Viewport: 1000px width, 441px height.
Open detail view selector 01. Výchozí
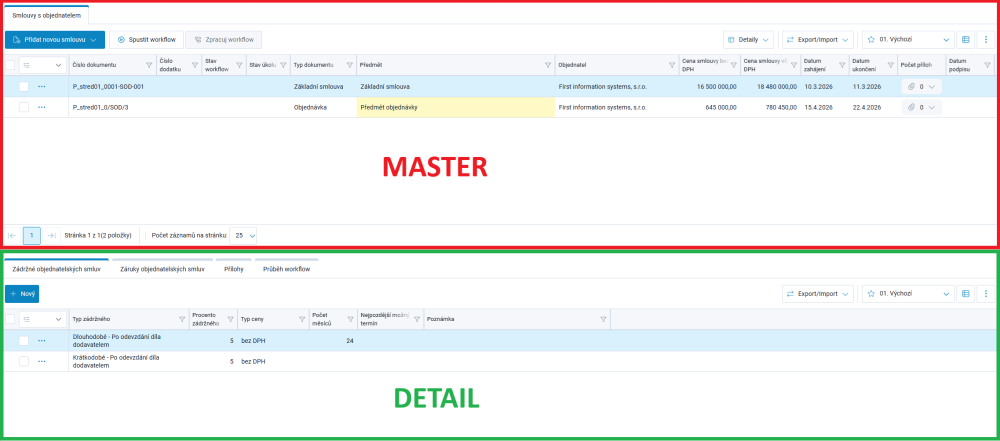pos(908,294)
